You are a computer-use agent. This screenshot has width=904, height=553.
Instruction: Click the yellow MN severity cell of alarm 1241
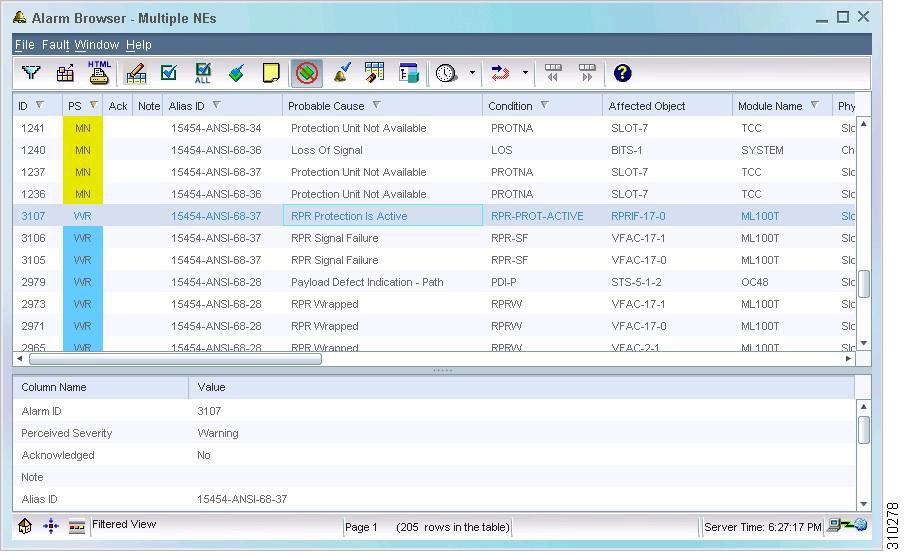pos(82,128)
